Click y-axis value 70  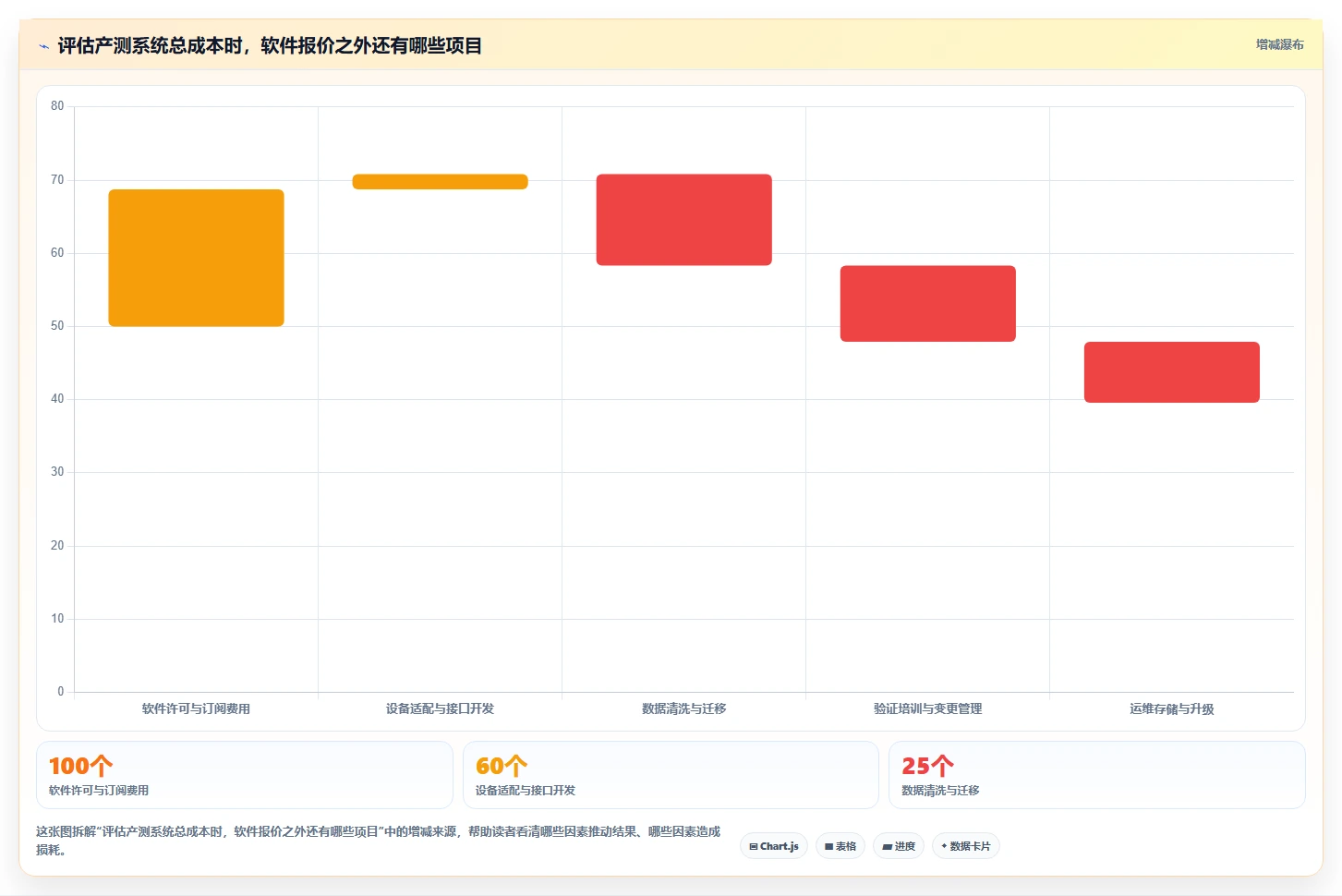[x=57, y=179]
